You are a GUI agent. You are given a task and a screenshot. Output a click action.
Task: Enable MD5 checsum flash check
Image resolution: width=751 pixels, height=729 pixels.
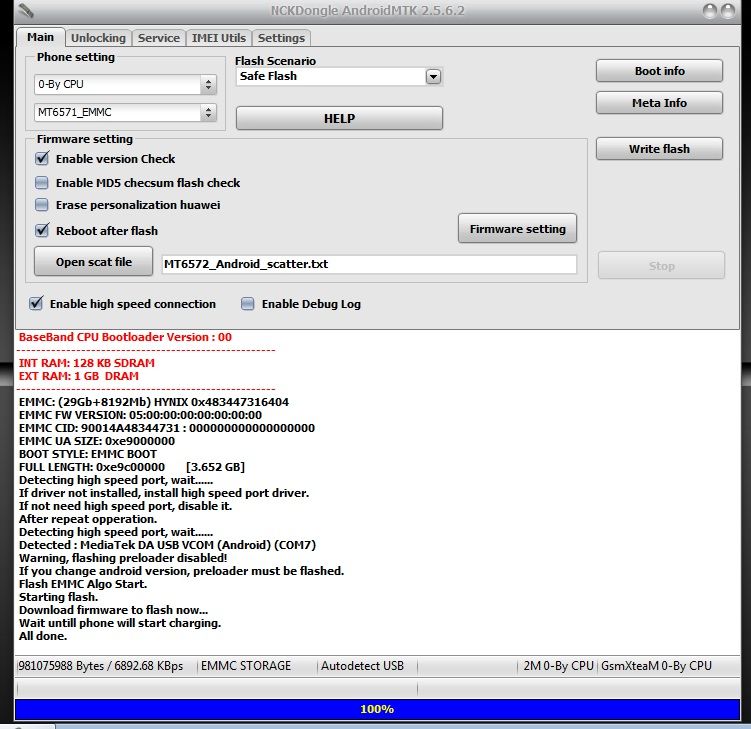tap(42, 182)
